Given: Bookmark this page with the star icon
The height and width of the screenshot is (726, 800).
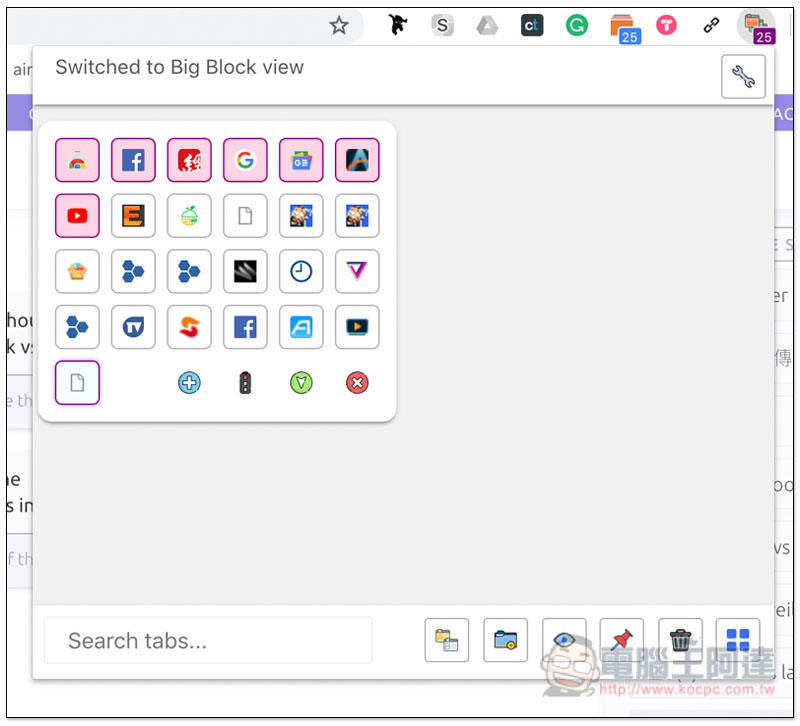Looking at the screenshot, I should 339,24.
